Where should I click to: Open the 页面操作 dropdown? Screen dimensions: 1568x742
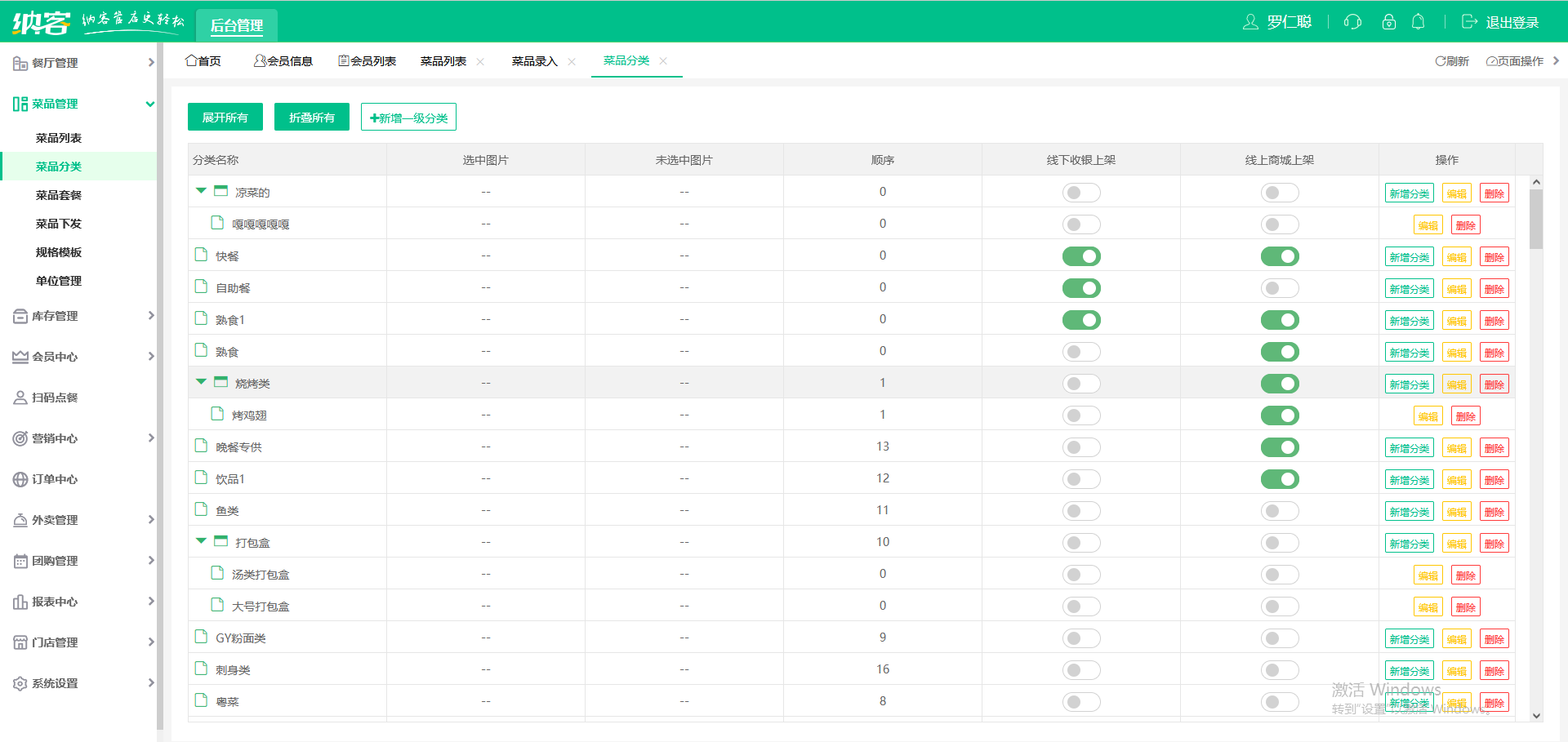tap(1515, 61)
